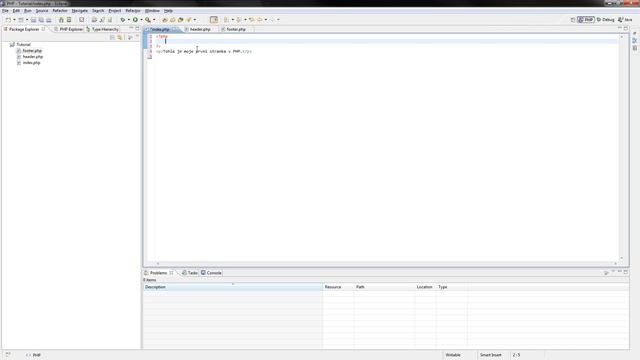Open the Source menu
This screenshot has width=640, height=360.
42,11
